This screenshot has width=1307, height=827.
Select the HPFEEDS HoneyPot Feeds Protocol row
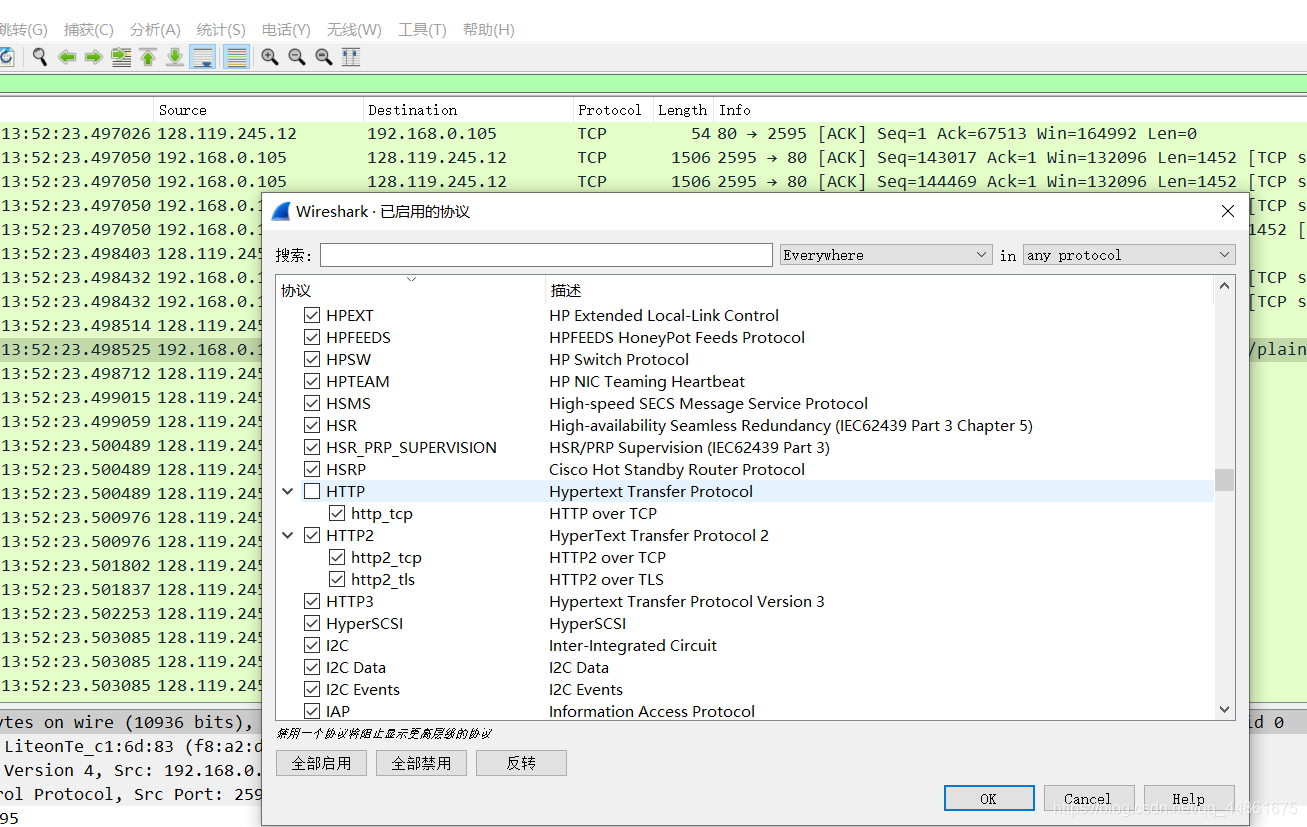coord(745,337)
